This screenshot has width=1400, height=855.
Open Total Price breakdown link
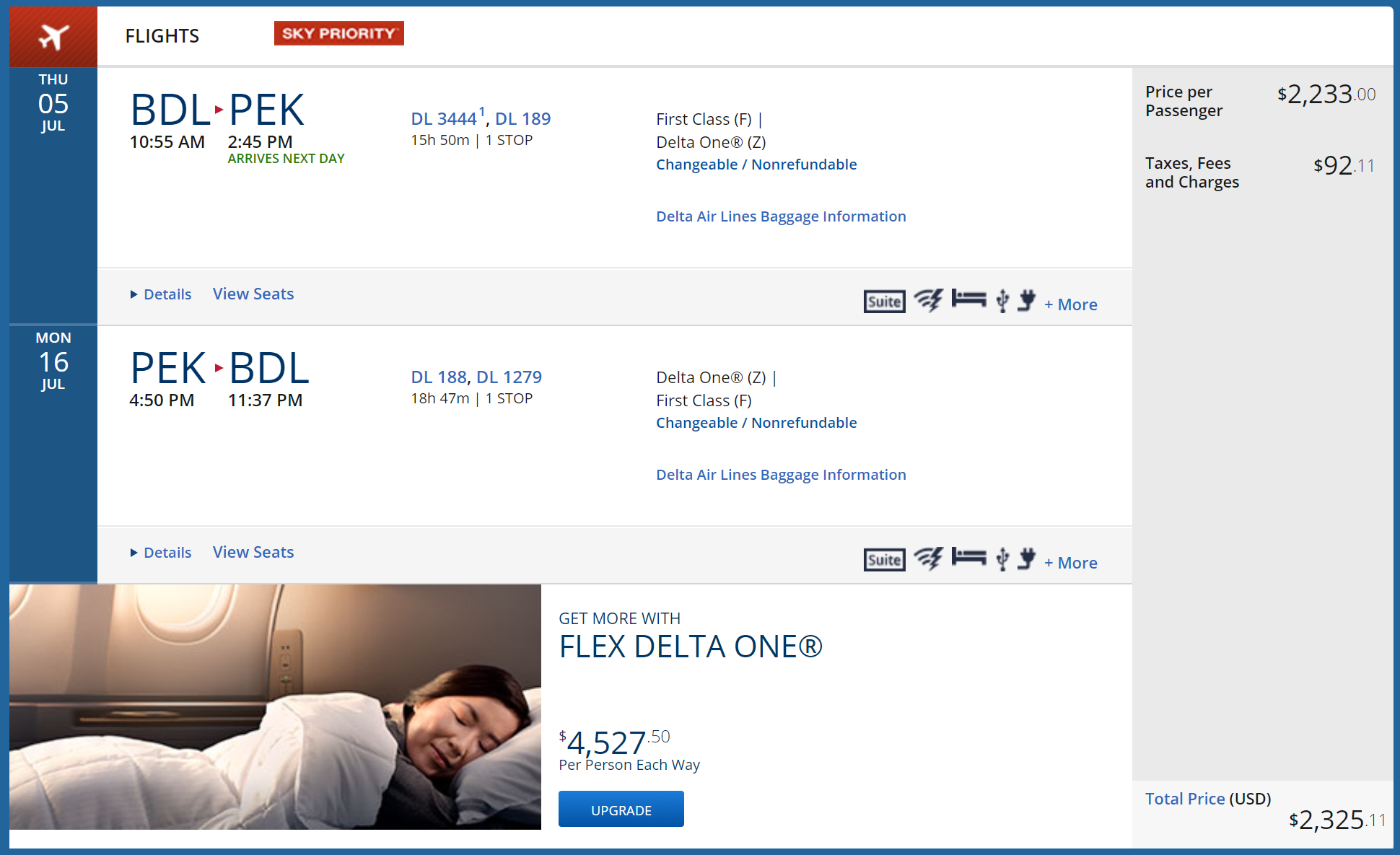tap(1185, 799)
